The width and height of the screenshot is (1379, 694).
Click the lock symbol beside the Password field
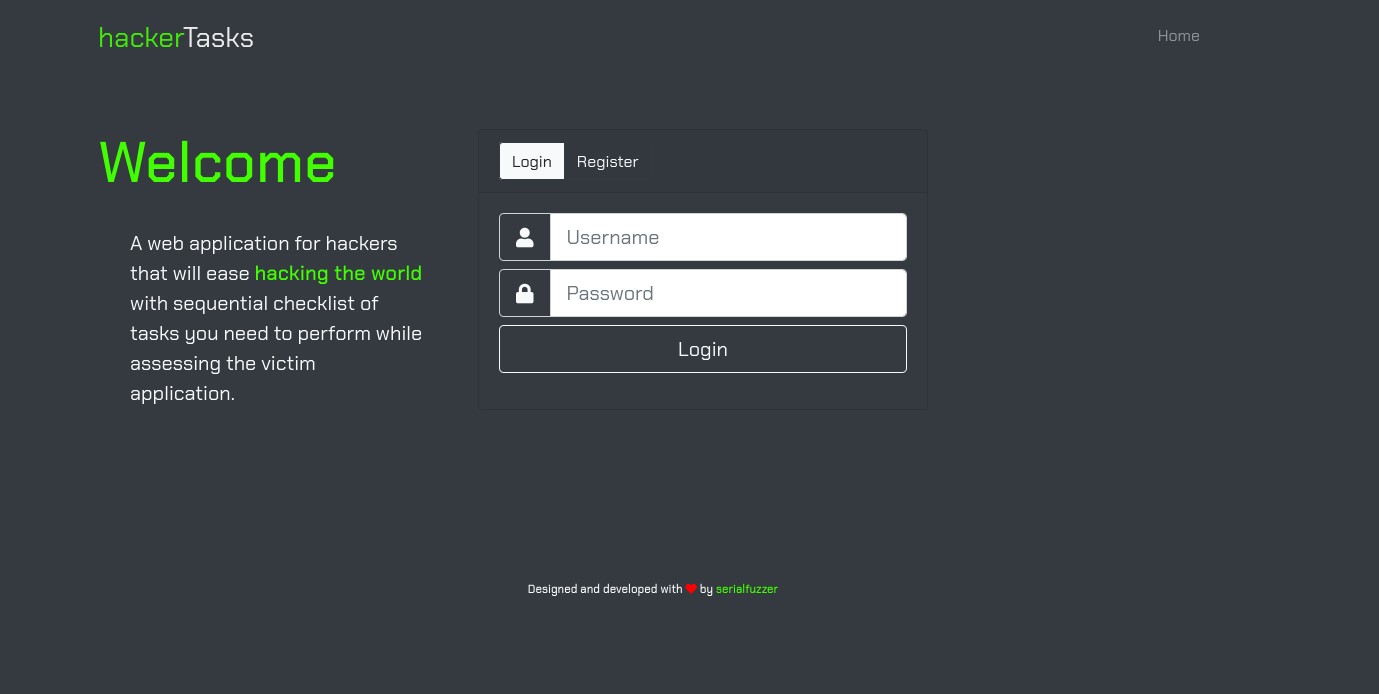coord(524,293)
